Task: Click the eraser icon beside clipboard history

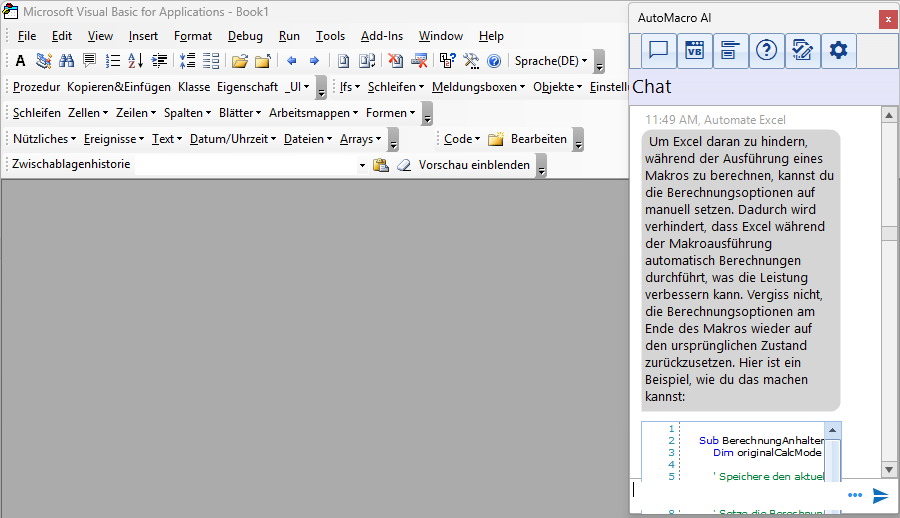Action: coord(404,165)
